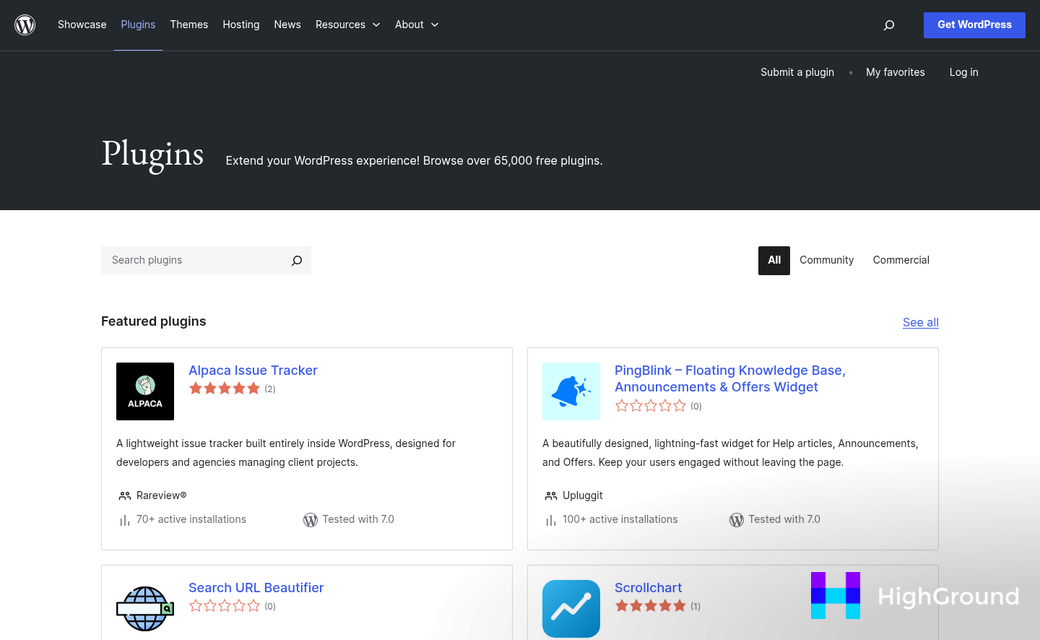Image resolution: width=1040 pixels, height=640 pixels.
Task: Open the My favorites link
Action: [x=895, y=72]
